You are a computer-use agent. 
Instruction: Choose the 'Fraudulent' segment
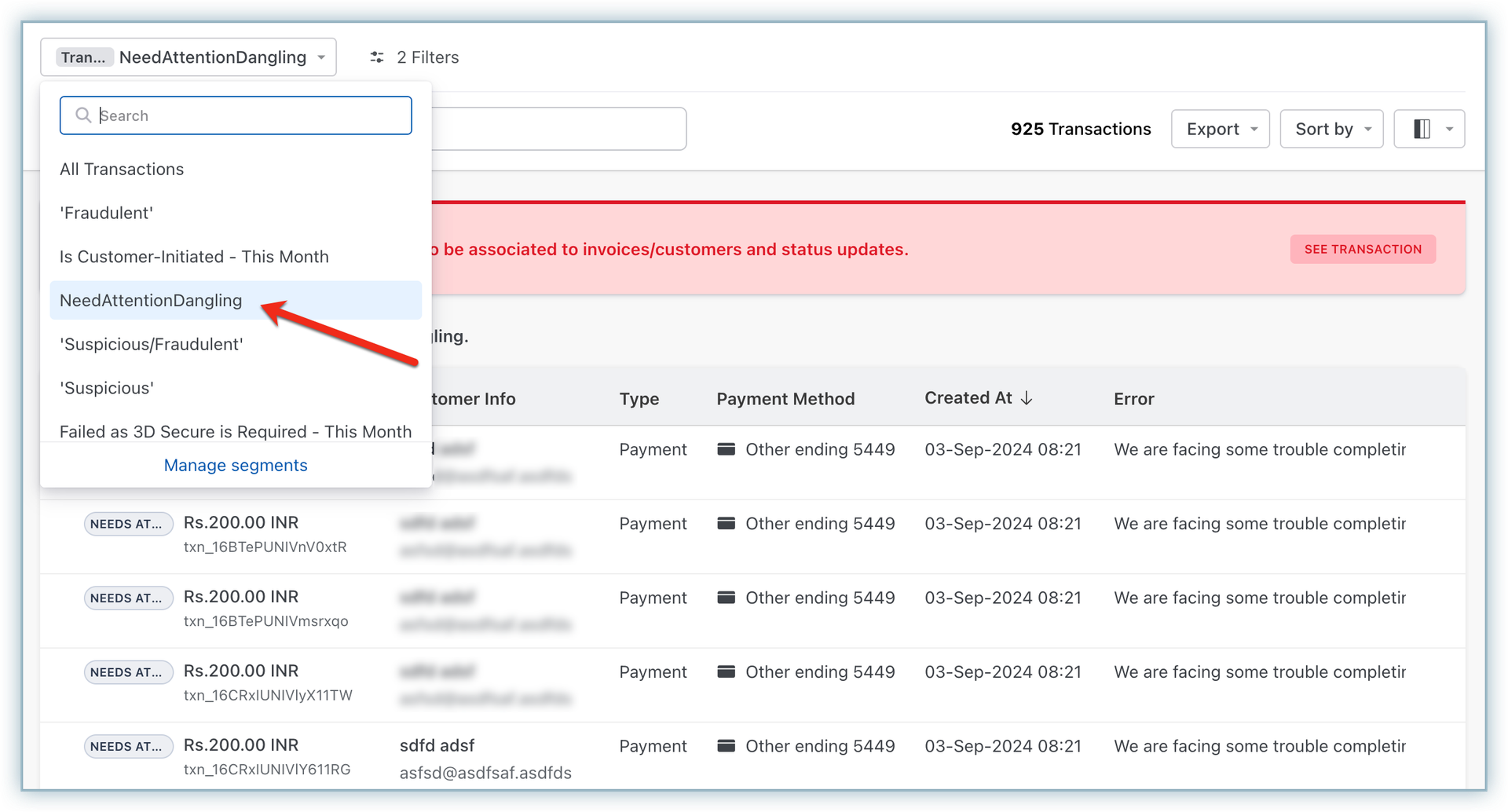(107, 214)
